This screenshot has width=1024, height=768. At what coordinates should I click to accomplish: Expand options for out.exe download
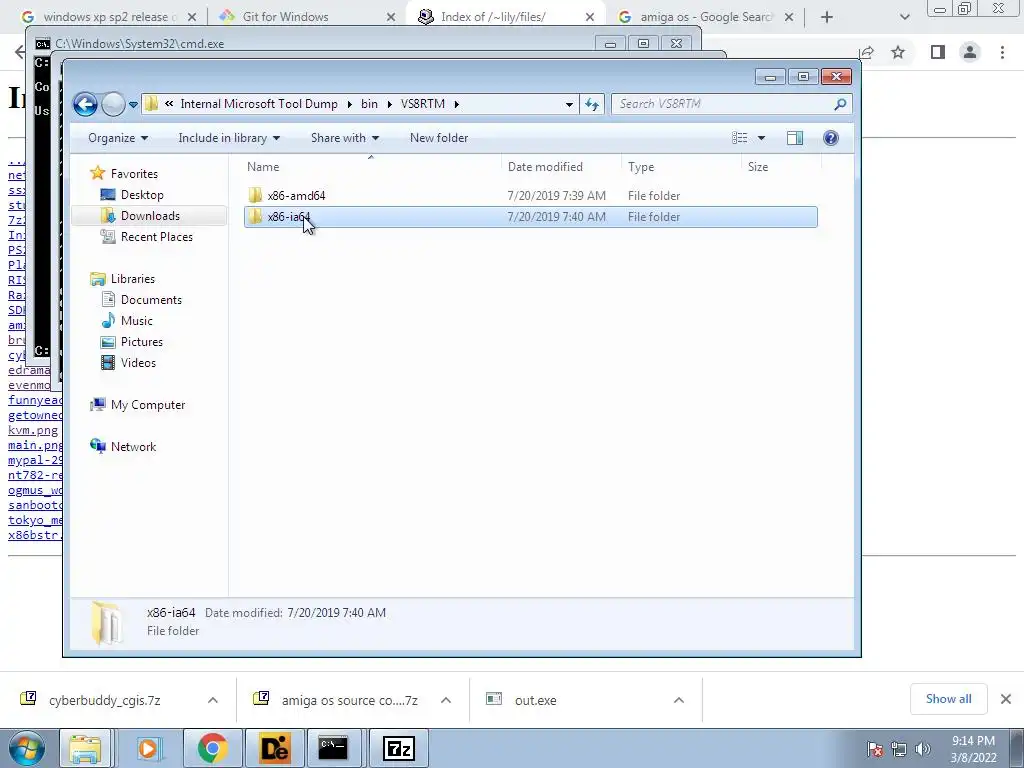pyautogui.click(x=679, y=700)
